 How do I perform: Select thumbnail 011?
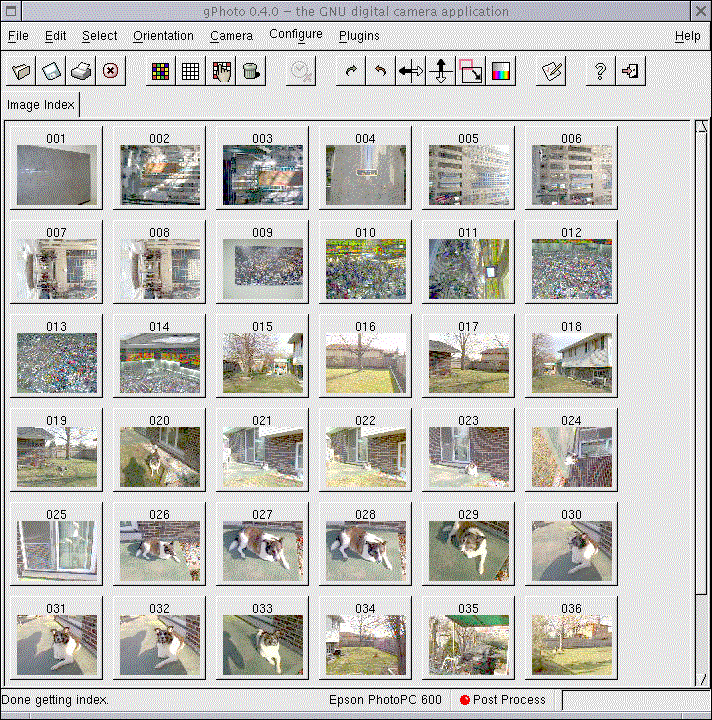tap(469, 262)
